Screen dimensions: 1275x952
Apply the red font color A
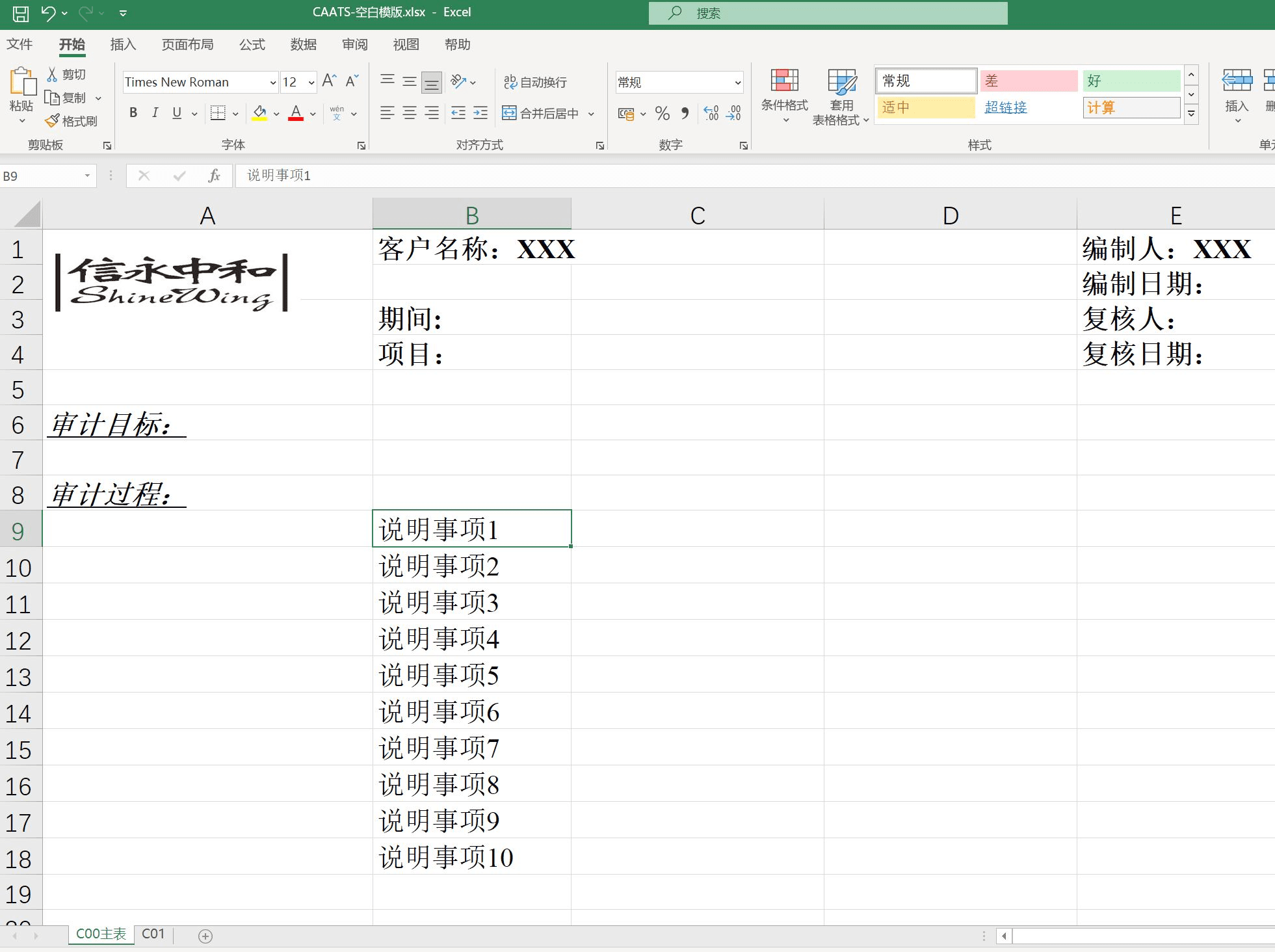pyautogui.click(x=296, y=113)
